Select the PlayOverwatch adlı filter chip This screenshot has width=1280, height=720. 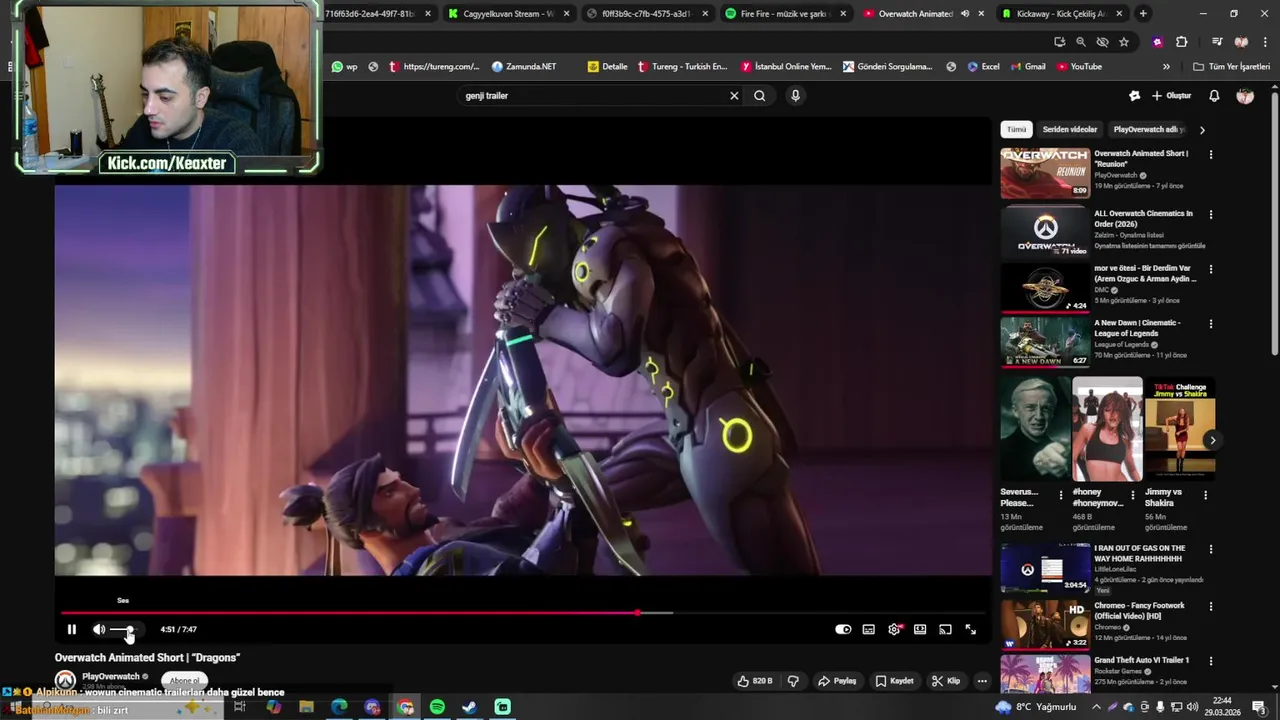coord(1149,129)
